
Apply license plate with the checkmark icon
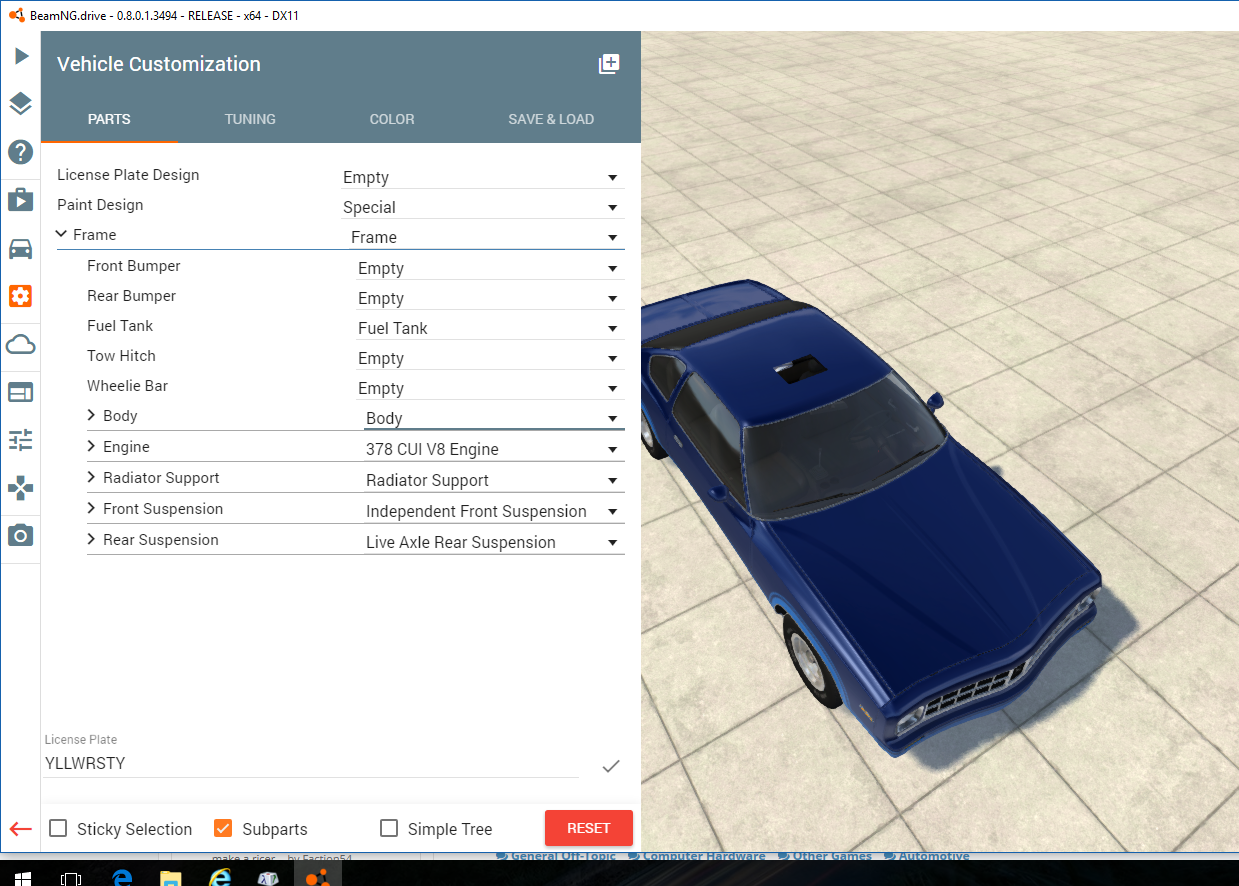[611, 766]
